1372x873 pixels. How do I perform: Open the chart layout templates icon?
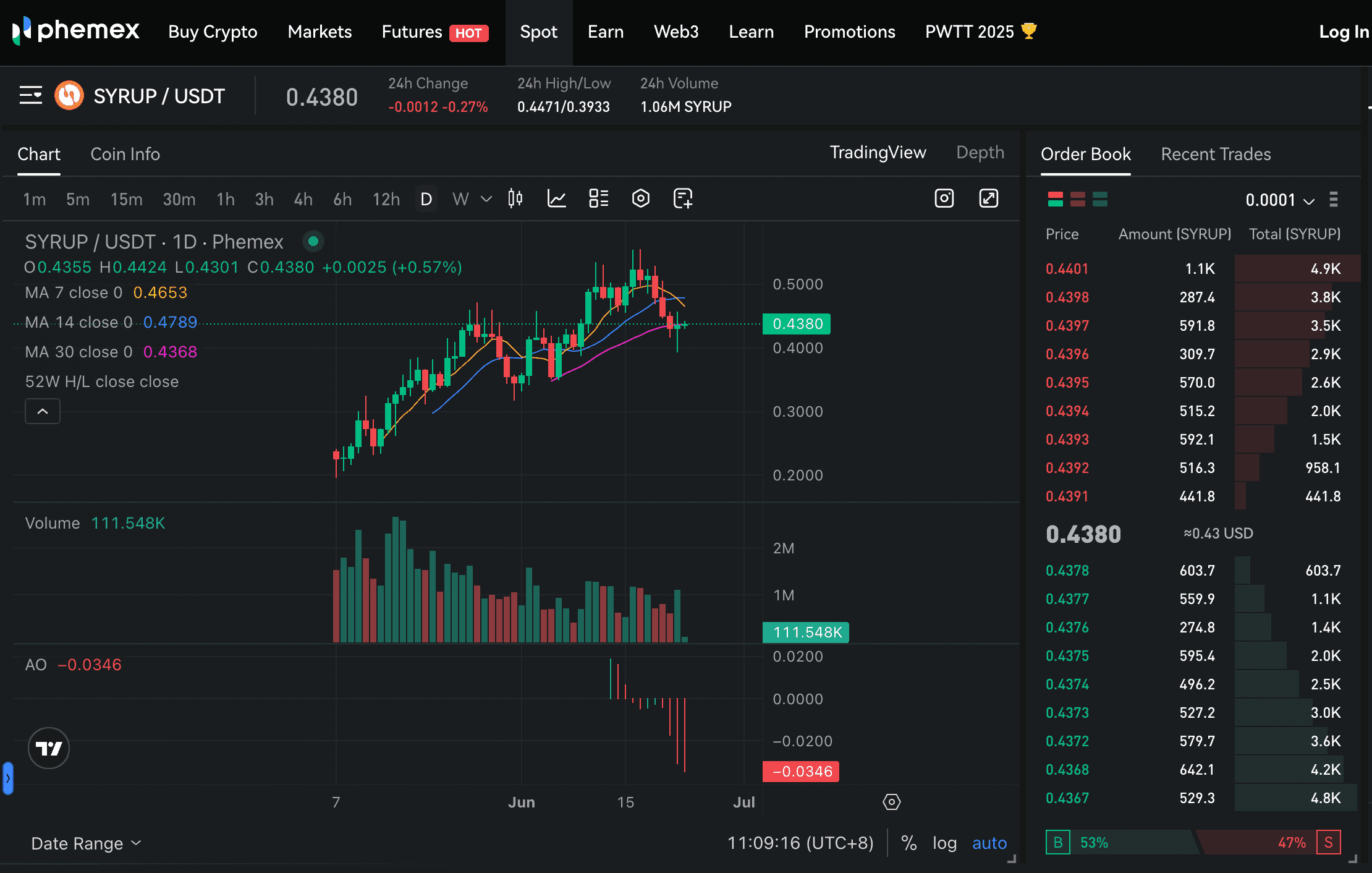(x=598, y=199)
